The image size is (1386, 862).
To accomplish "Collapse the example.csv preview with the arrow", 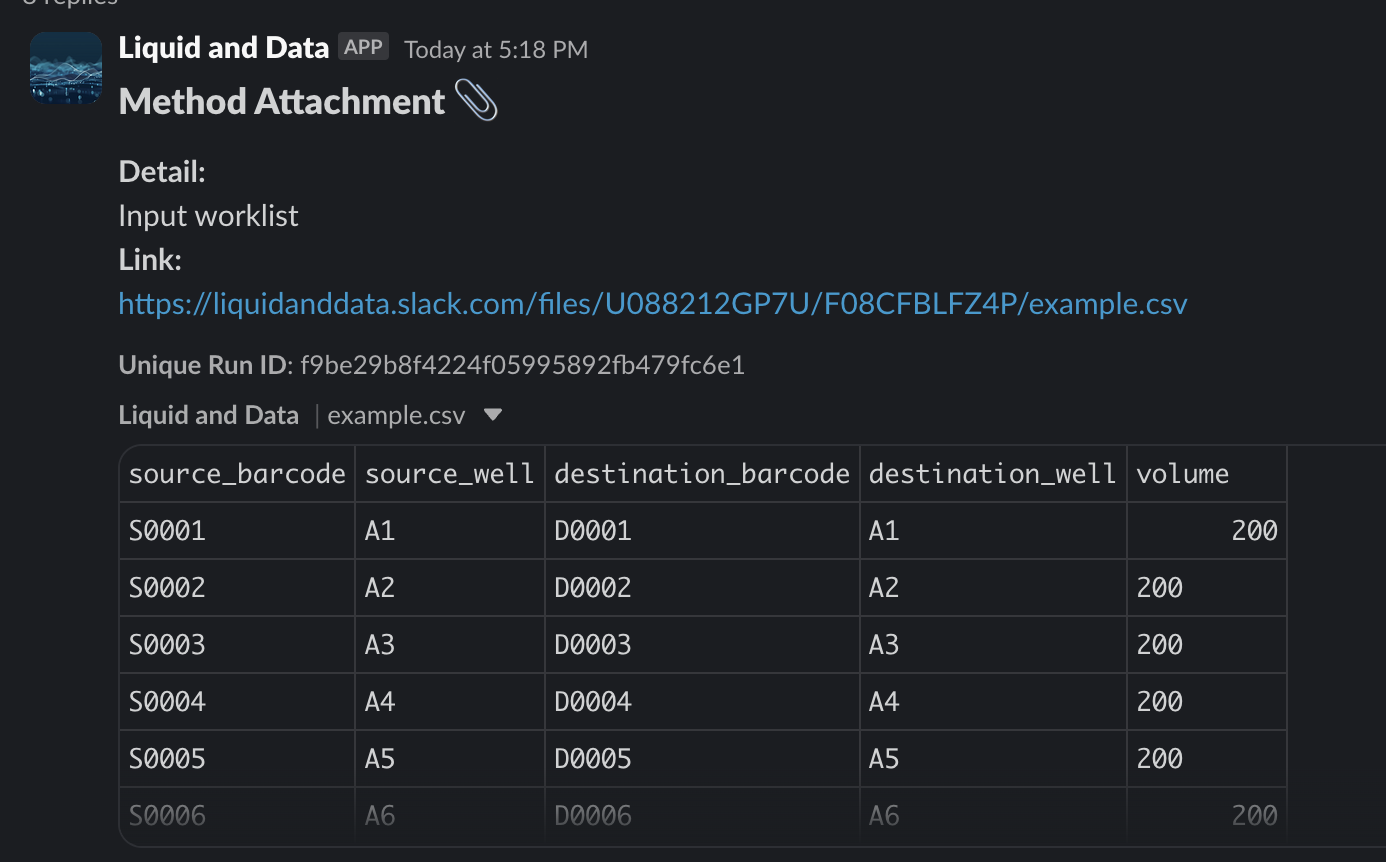I will tap(493, 415).
